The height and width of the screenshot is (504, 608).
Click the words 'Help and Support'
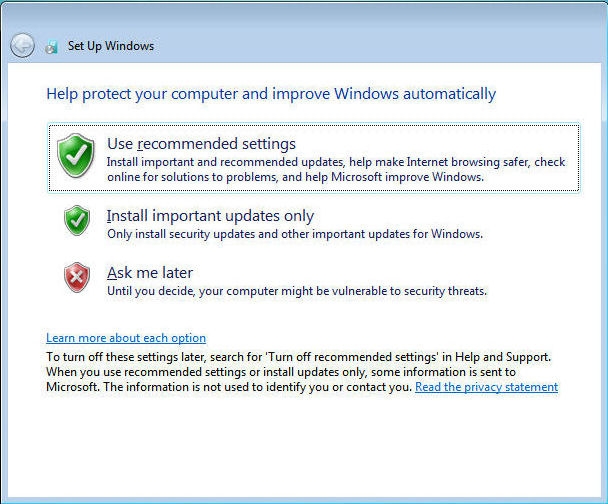505,356
